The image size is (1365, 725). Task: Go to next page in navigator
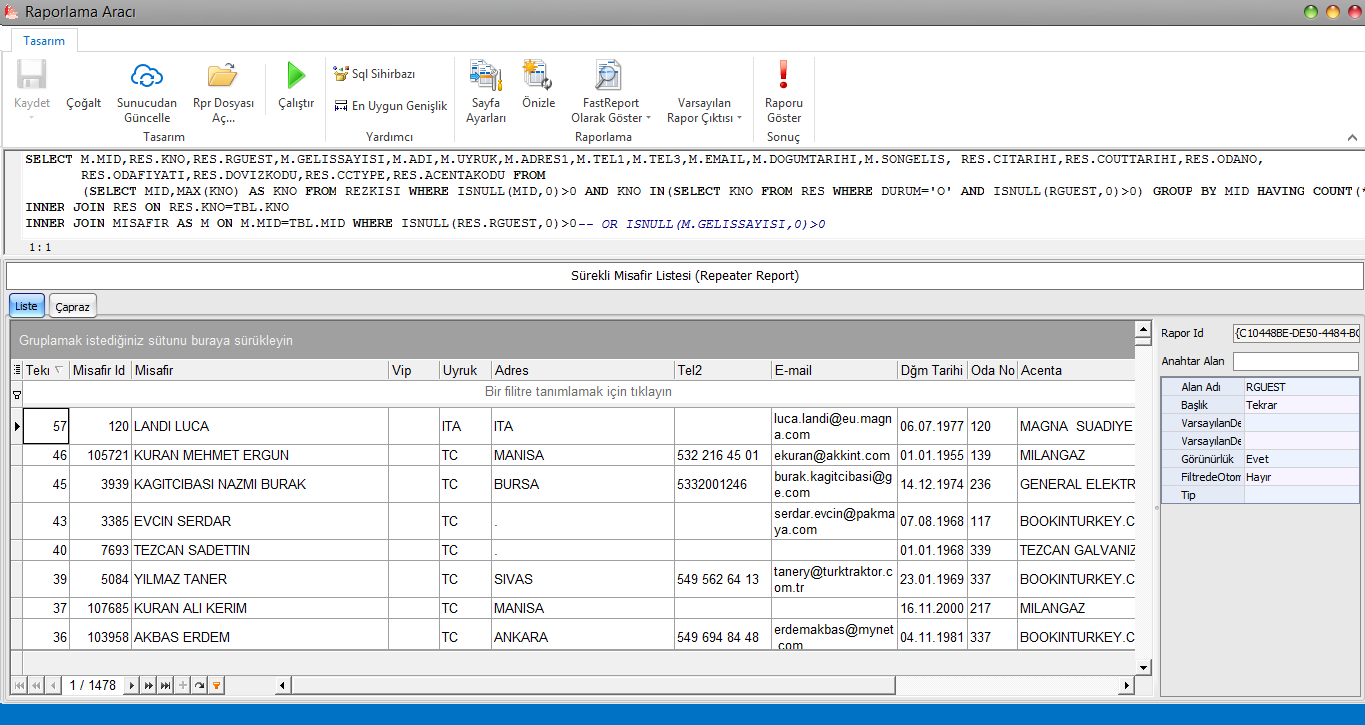pyautogui.click(x=149, y=685)
